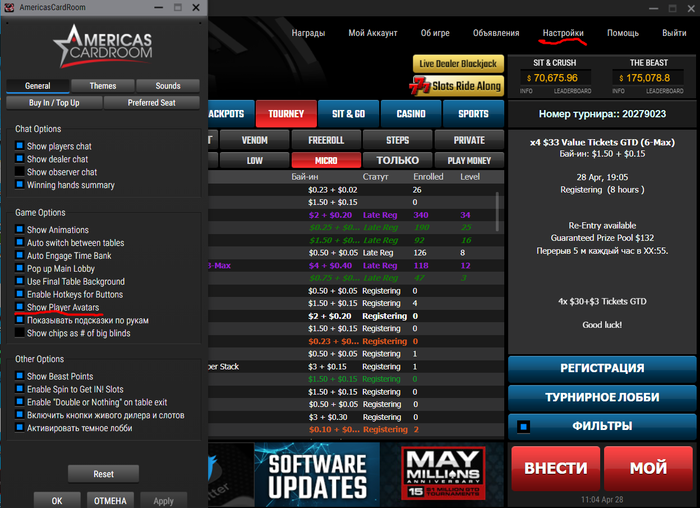Select the ТОЛЬКО filter button
Viewport: 700px width, 508px height.
(x=397, y=160)
